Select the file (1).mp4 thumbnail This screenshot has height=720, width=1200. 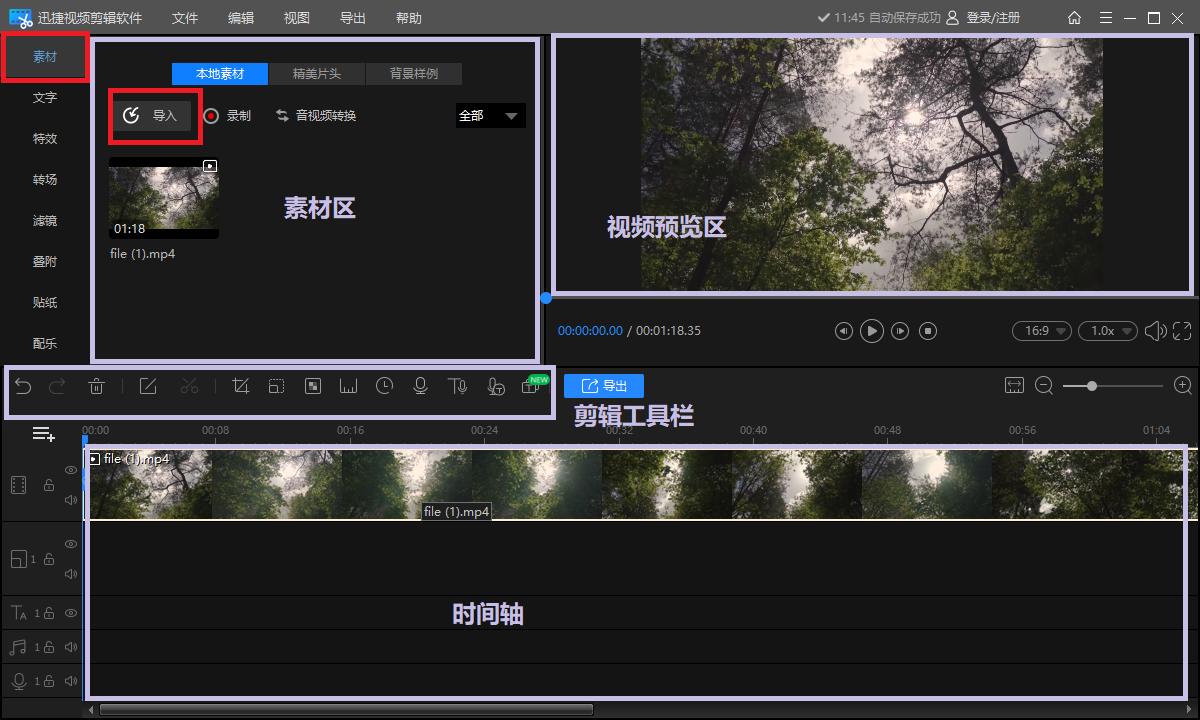(x=163, y=197)
